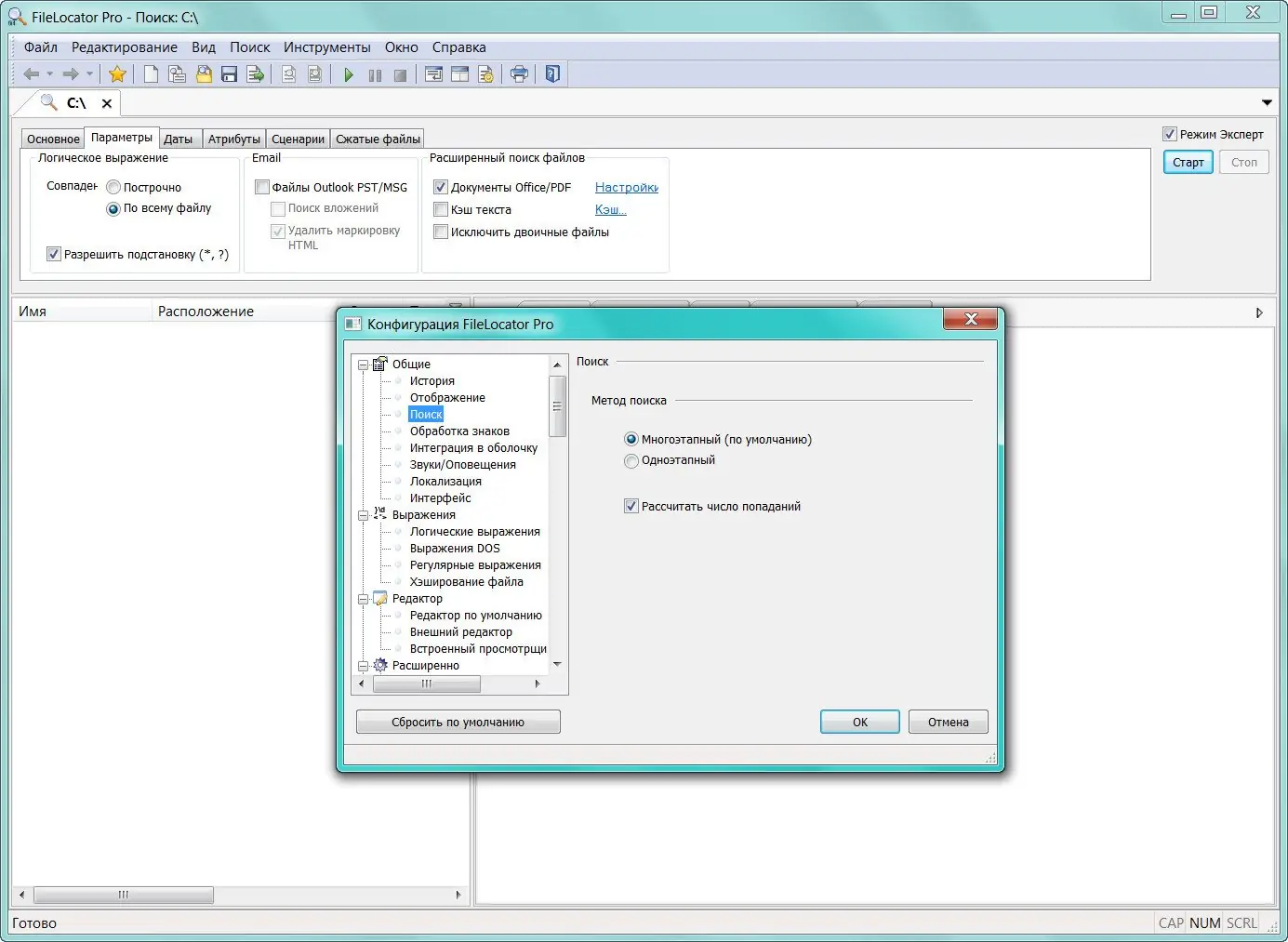
Task: Open the Инструменты menu
Action: tap(327, 47)
